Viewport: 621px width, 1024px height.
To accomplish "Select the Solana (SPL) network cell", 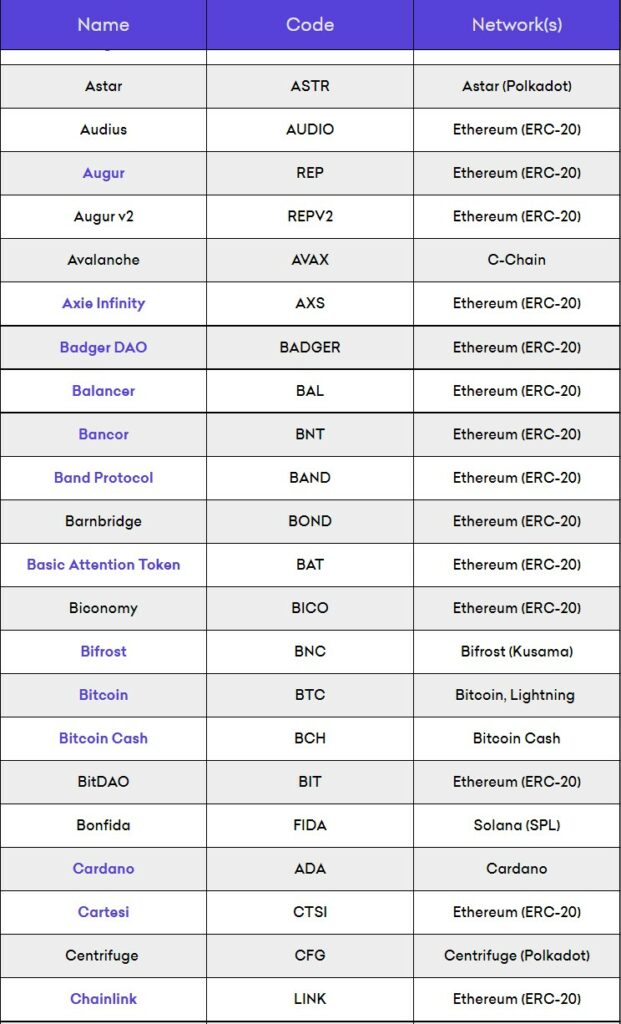I will tap(516, 825).
